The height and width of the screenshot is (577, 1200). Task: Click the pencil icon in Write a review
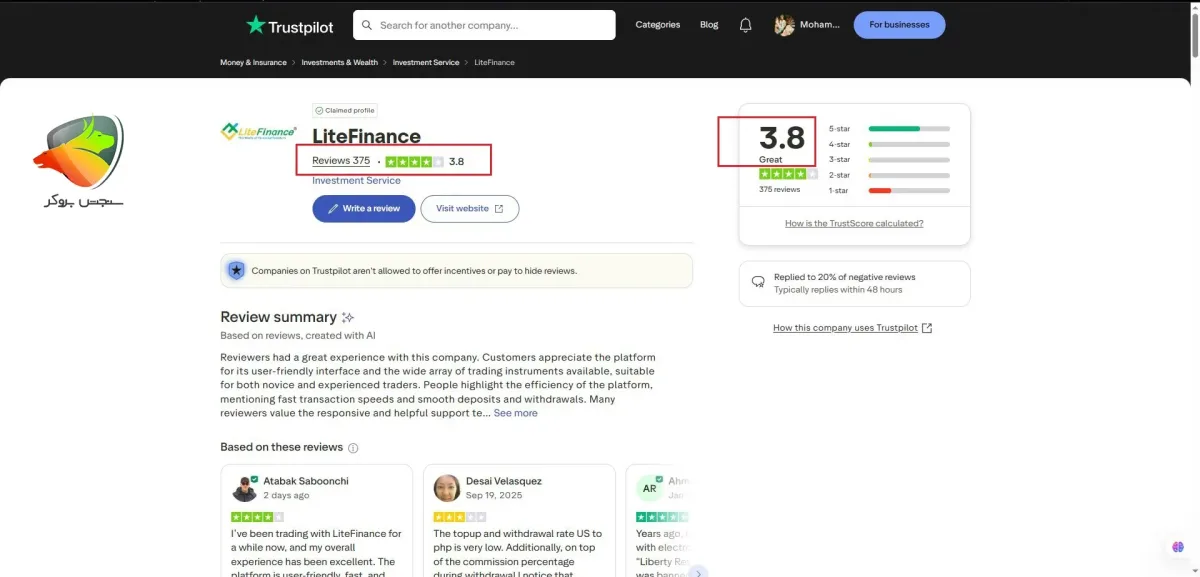[333, 209]
